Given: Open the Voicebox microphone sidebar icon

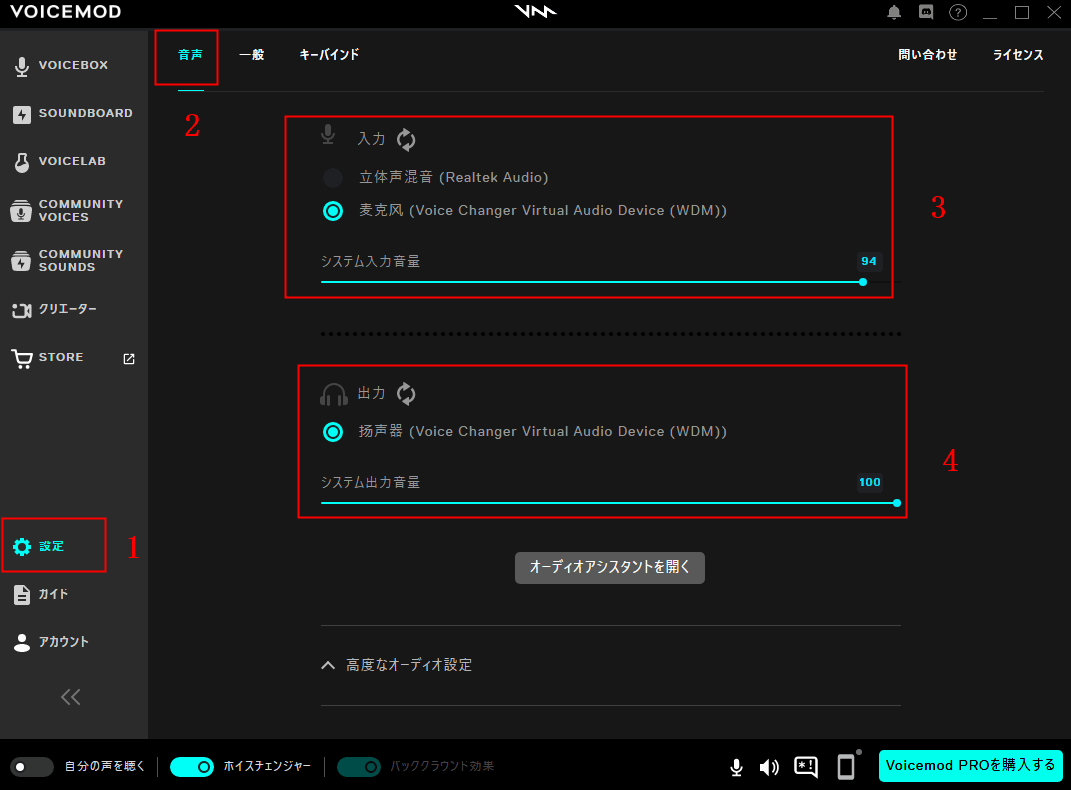Looking at the screenshot, I should [x=22, y=66].
